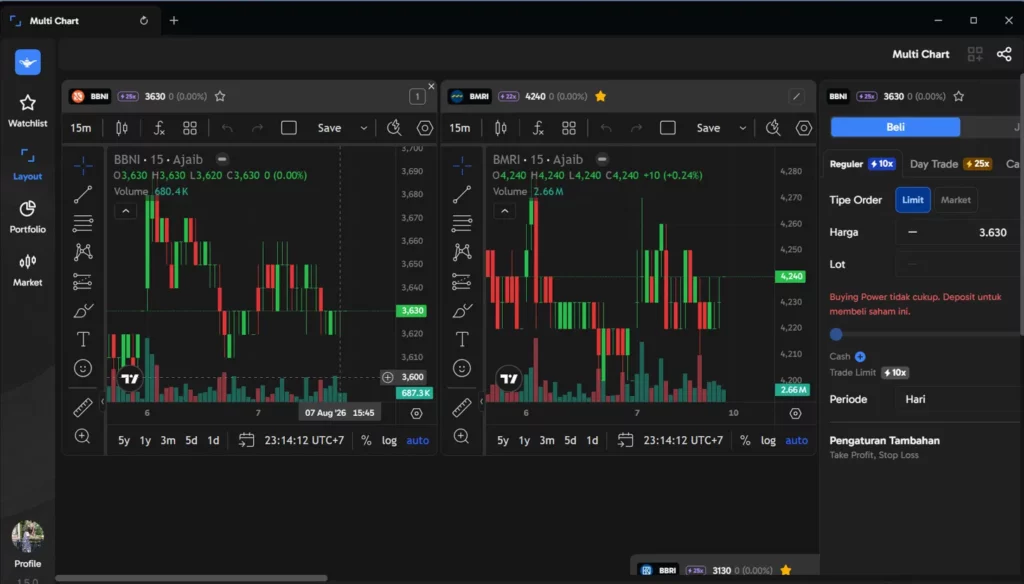Switch to Day Trade tab
1024x584 pixels.
point(950,164)
